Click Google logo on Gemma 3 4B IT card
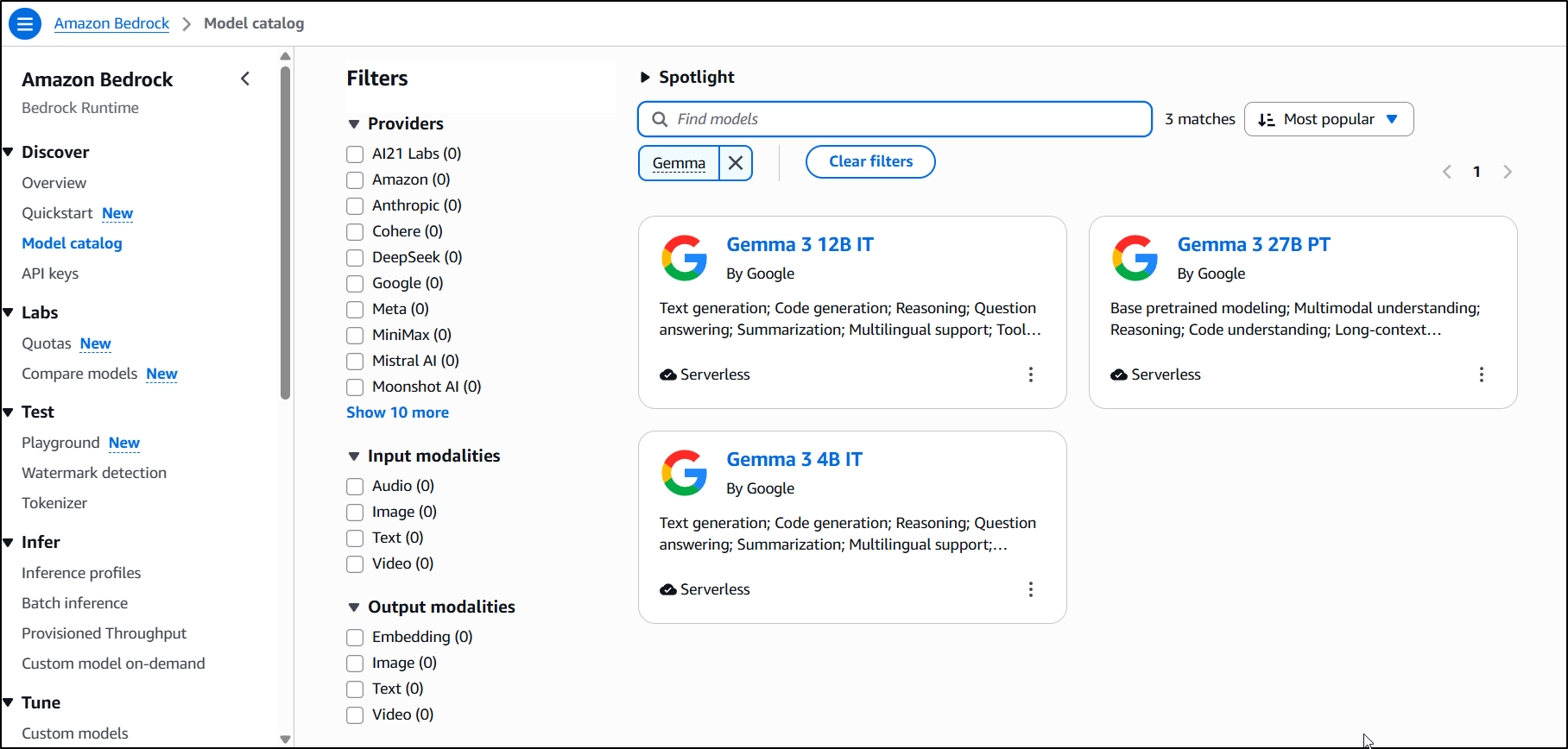Image resolution: width=1568 pixels, height=749 pixels. click(685, 473)
